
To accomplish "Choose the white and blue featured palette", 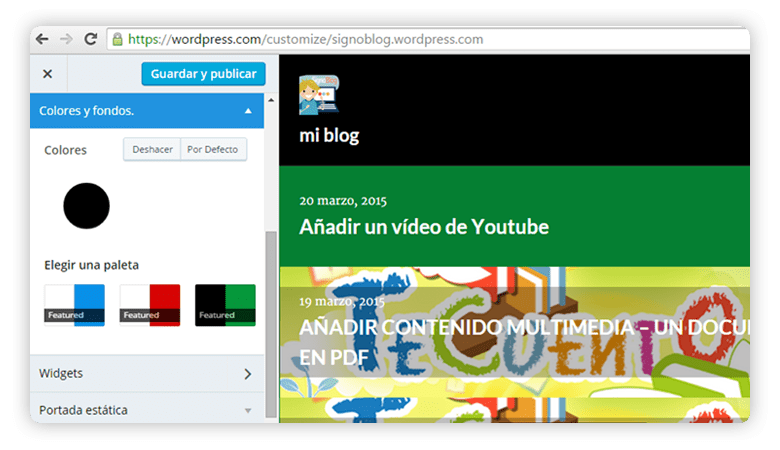I will (x=75, y=305).
